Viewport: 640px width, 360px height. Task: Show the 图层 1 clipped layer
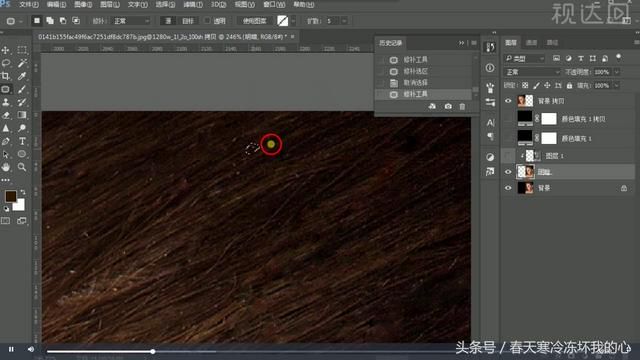[x=508, y=156]
